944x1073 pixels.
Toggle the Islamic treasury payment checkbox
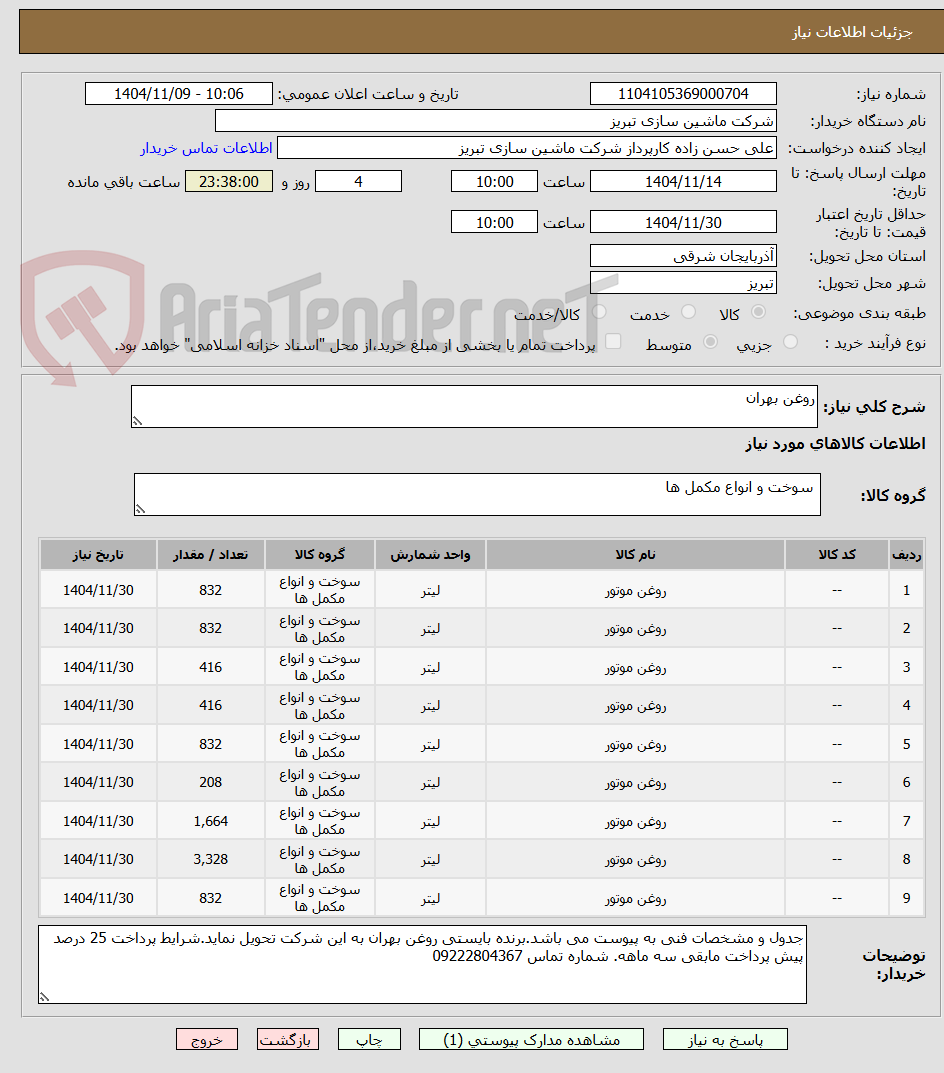coord(613,341)
